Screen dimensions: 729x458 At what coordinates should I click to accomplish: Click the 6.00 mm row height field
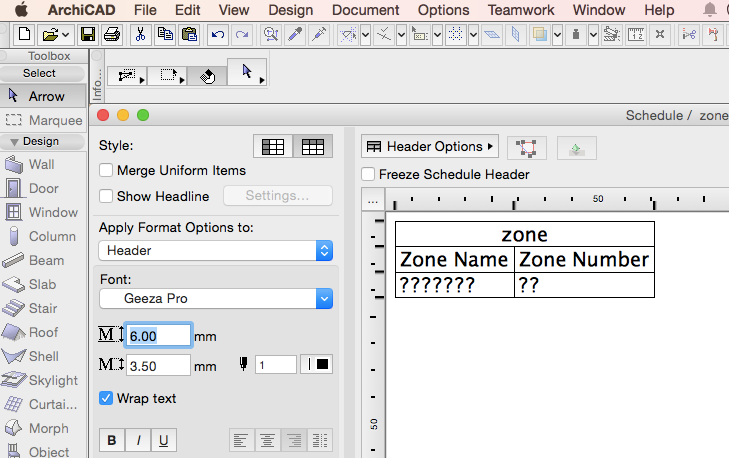(158, 335)
